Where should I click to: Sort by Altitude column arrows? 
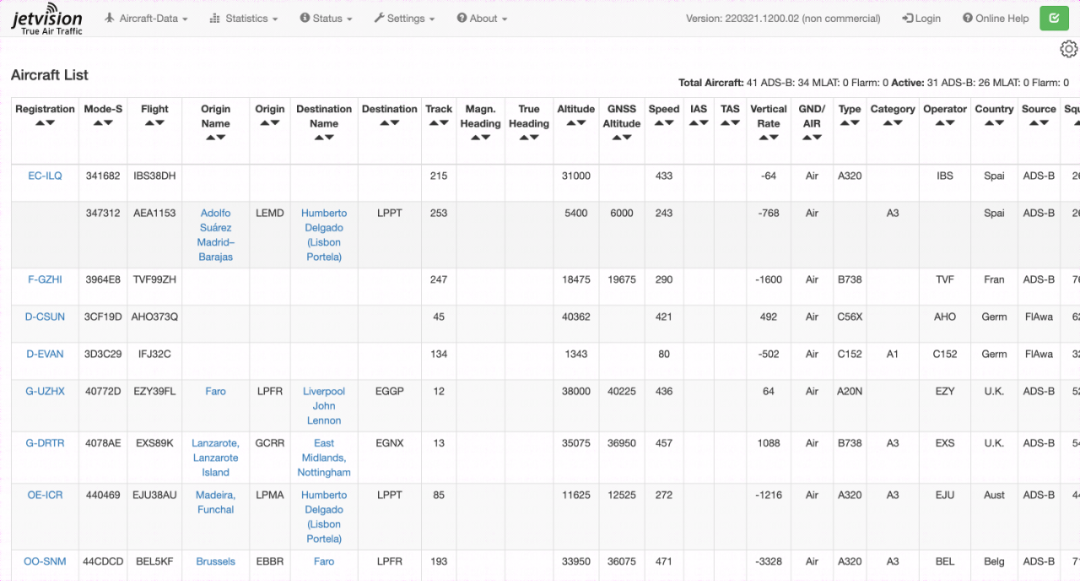(576, 123)
